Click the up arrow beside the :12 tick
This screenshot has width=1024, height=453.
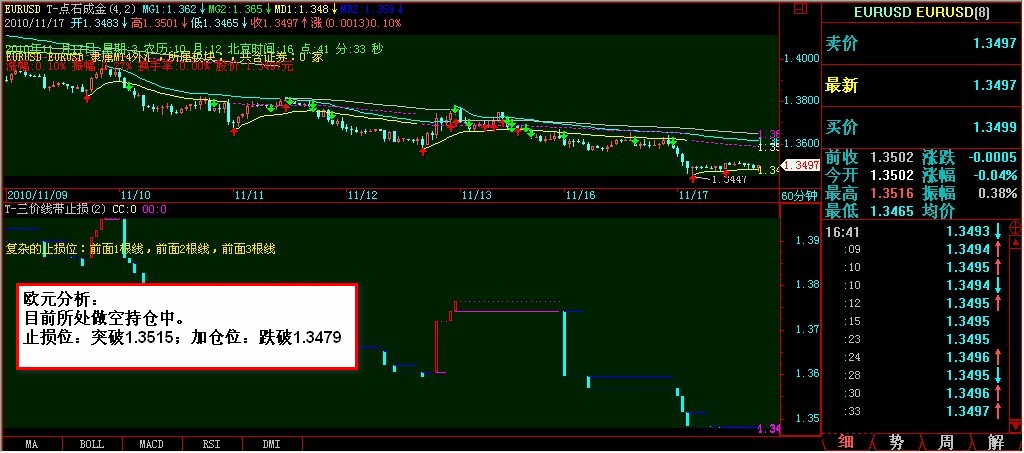tap(999, 303)
